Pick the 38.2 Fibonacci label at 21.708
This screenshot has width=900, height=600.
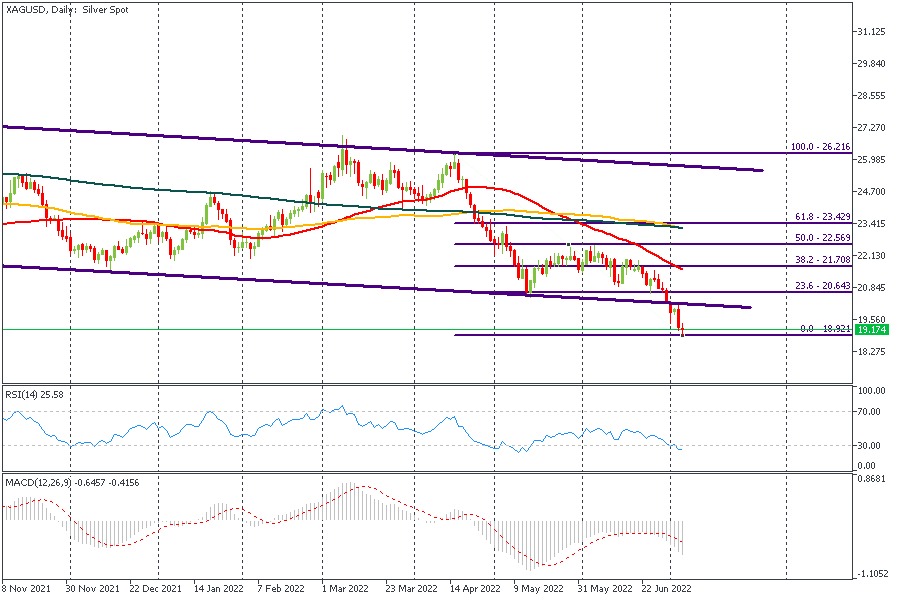point(821,259)
